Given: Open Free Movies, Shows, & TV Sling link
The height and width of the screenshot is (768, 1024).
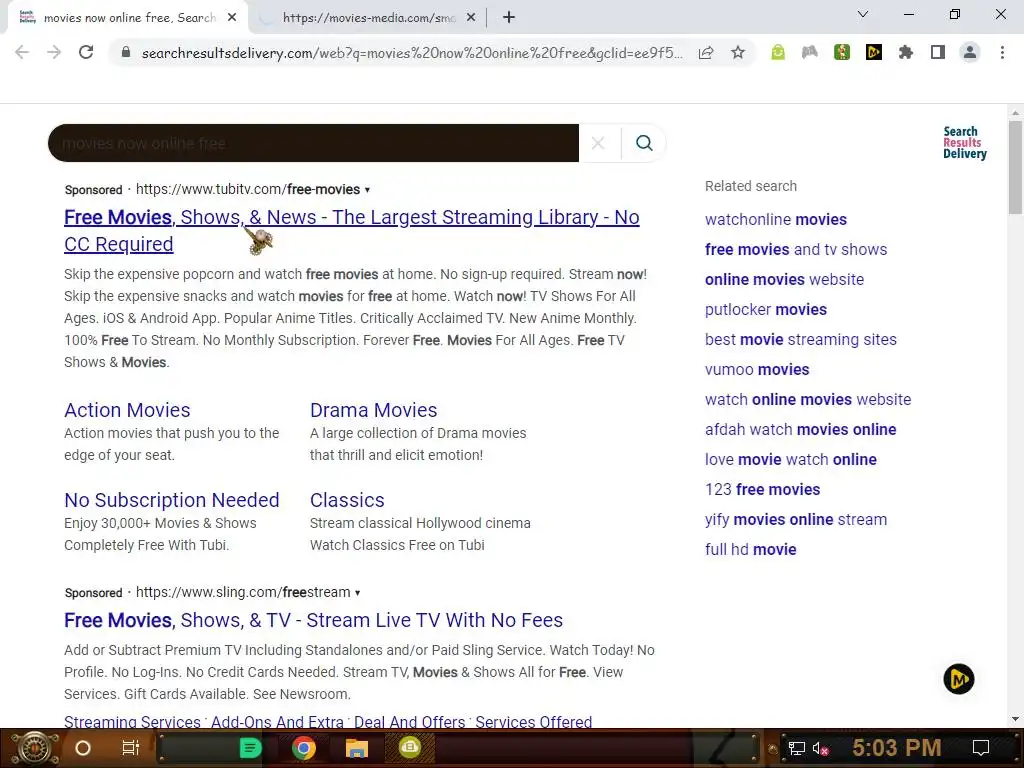Looking at the screenshot, I should pos(313,620).
